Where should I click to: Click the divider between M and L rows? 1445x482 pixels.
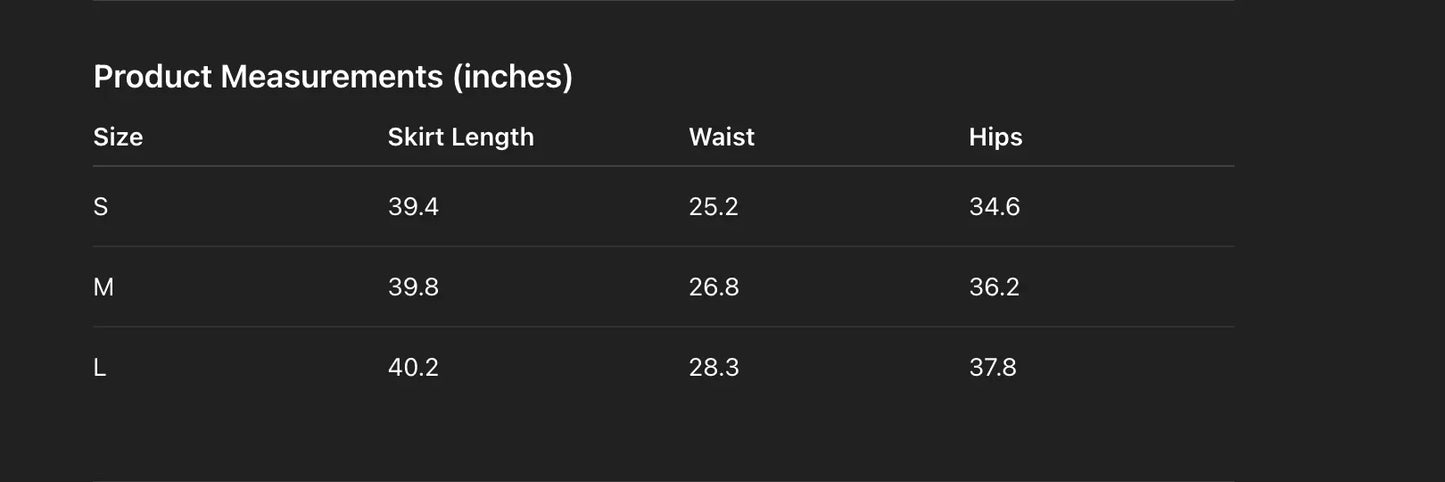pyautogui.click(x=663, y=326)
